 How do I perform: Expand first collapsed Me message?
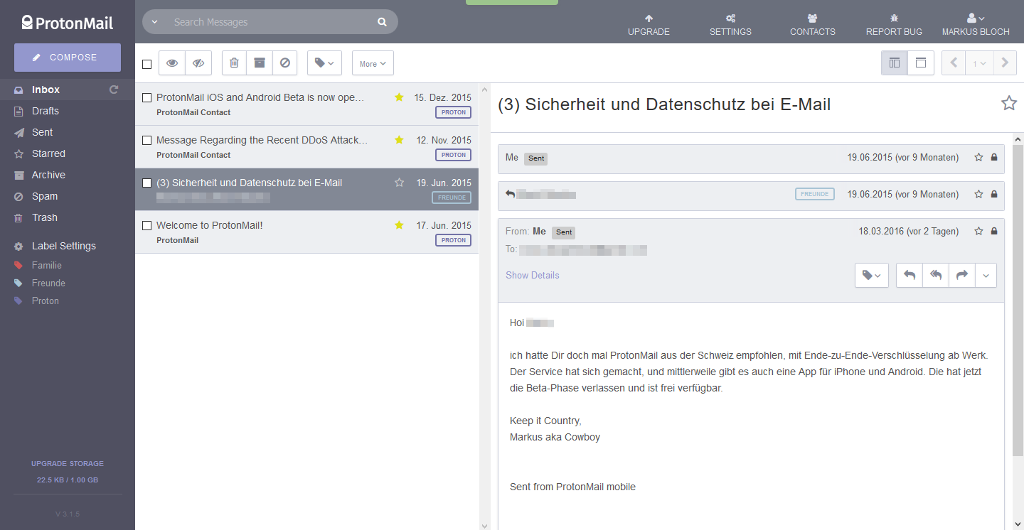752,158
